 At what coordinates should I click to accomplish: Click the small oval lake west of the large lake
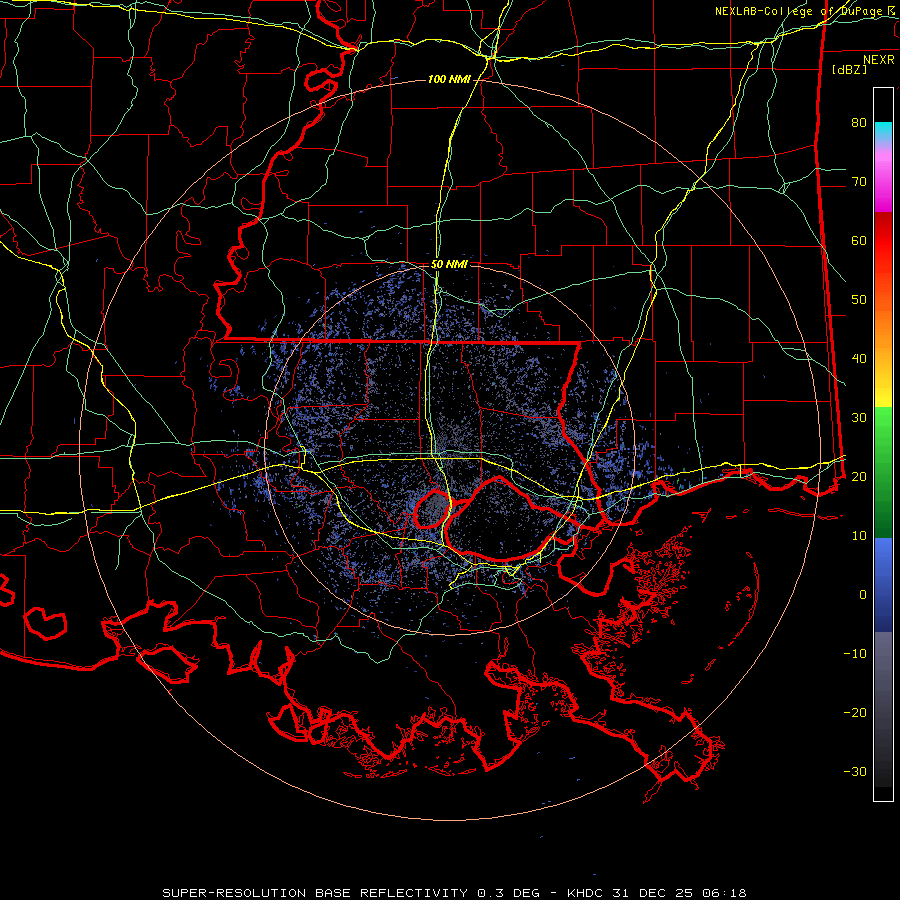(431, 510)
